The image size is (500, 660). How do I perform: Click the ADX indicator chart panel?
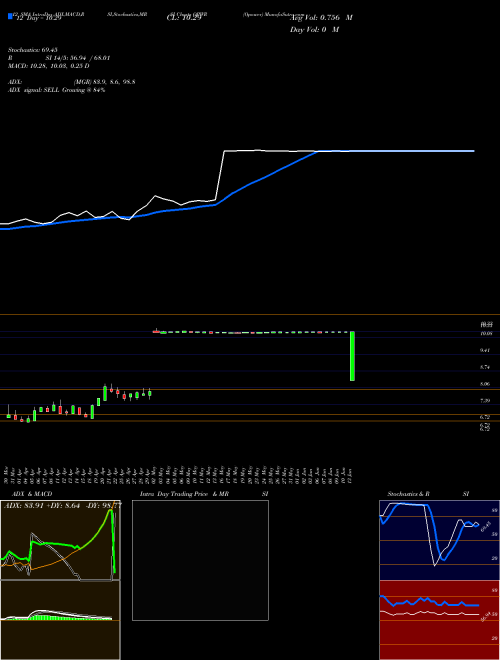(60, 540)
